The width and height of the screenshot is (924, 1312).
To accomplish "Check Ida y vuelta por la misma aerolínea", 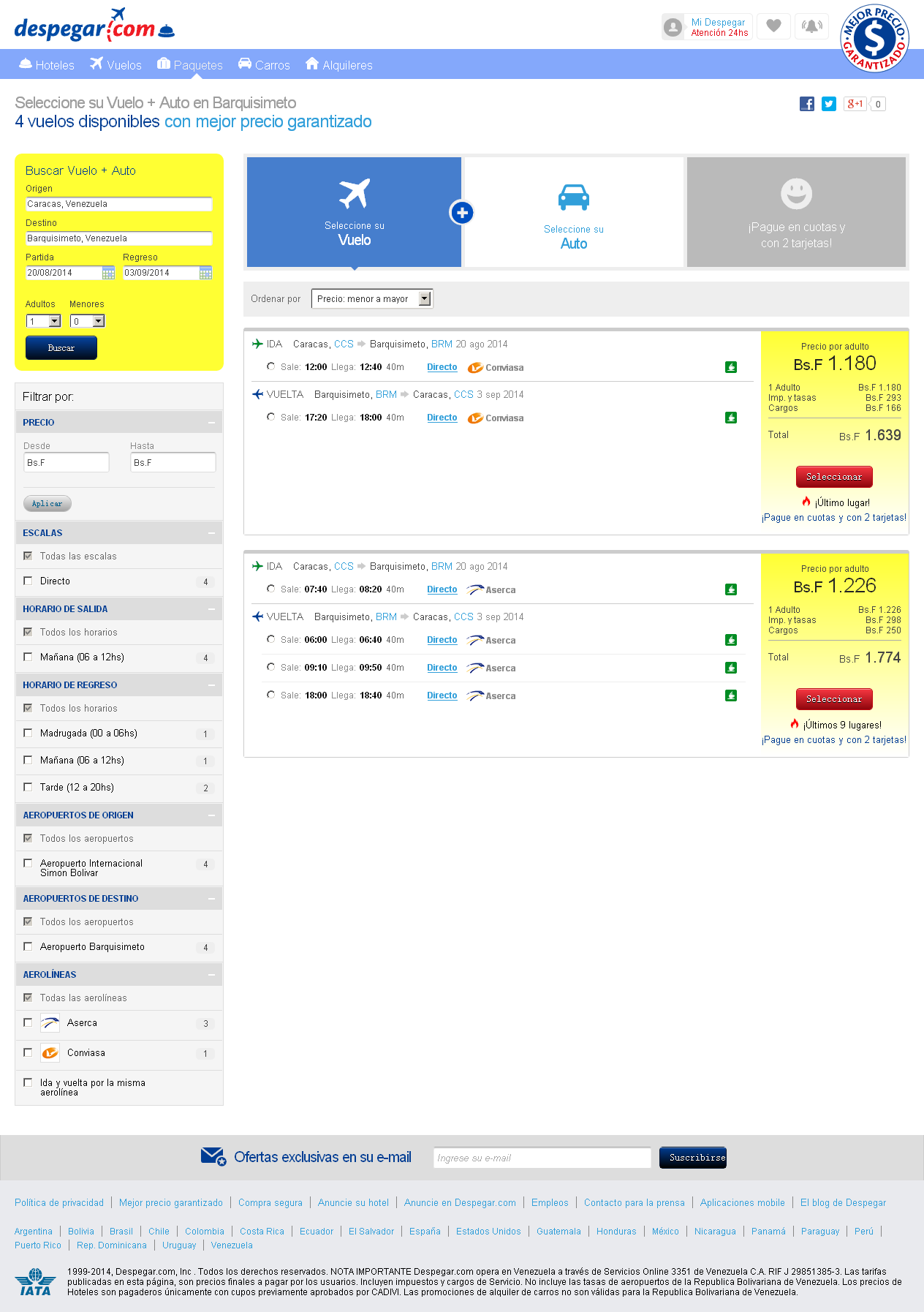I will coord(28,1082).
